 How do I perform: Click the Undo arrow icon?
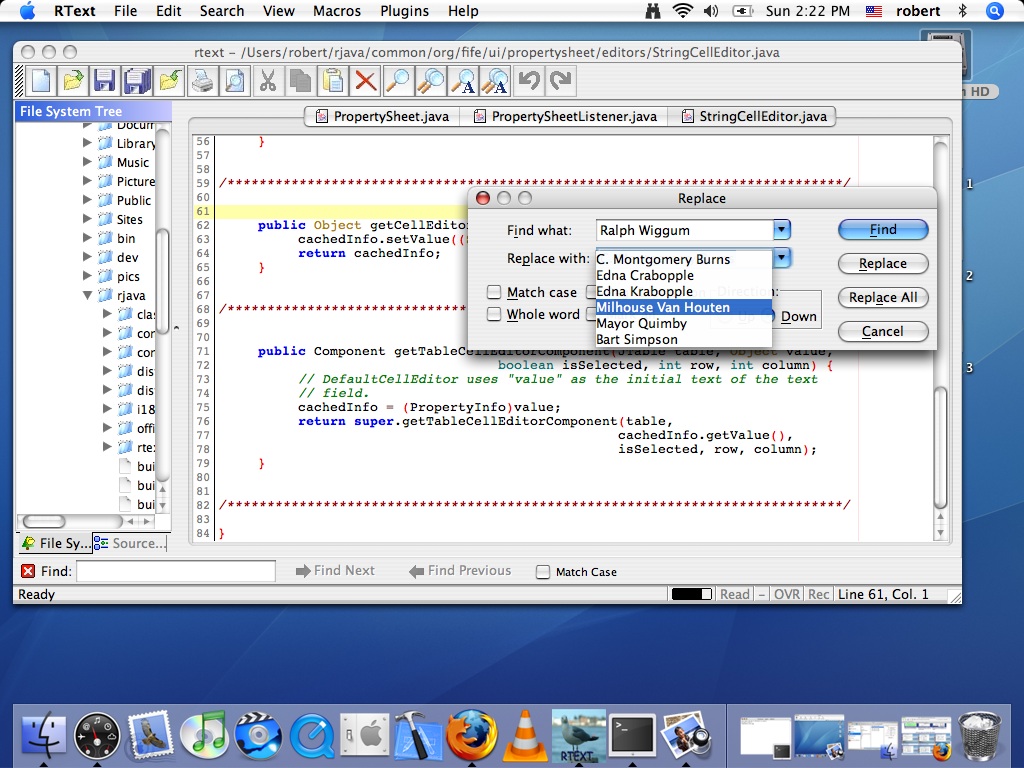click(x=529, y=81)
